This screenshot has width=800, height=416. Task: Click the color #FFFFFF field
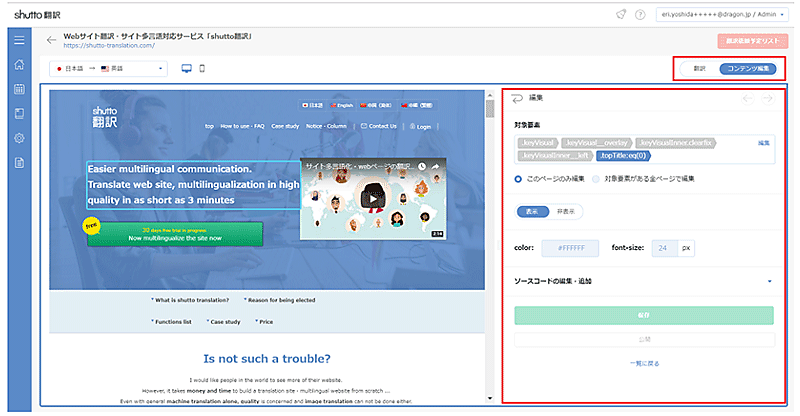(x=570, y=246)
